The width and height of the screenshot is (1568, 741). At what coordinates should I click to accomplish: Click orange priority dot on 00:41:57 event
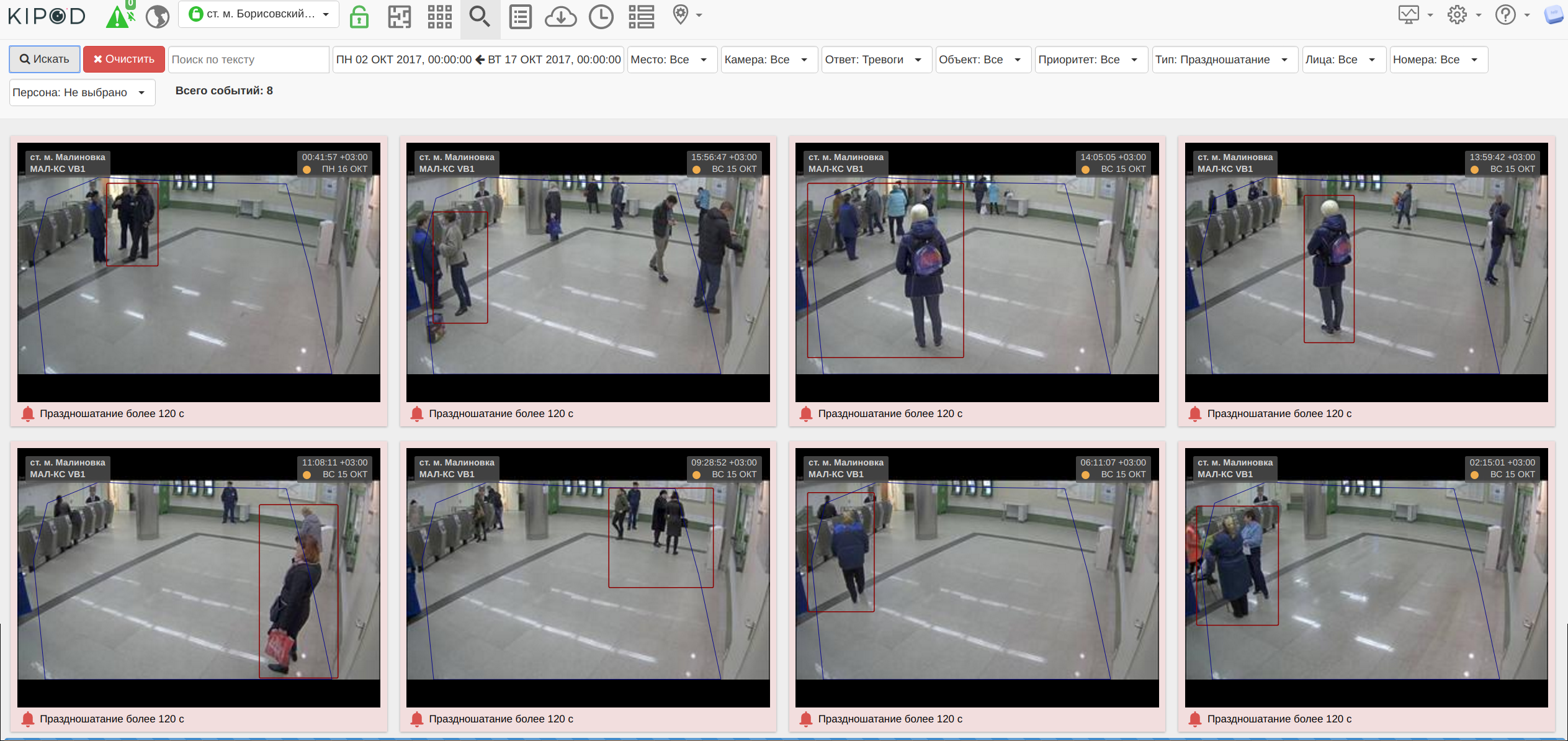[x=307, y=169]
